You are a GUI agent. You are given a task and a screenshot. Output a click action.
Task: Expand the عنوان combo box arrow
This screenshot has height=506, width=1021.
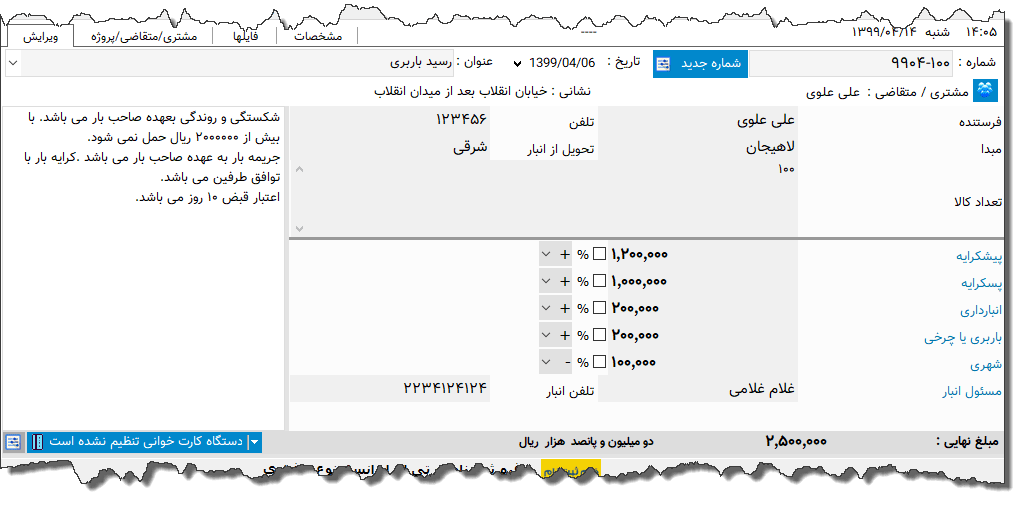(14, 64)
